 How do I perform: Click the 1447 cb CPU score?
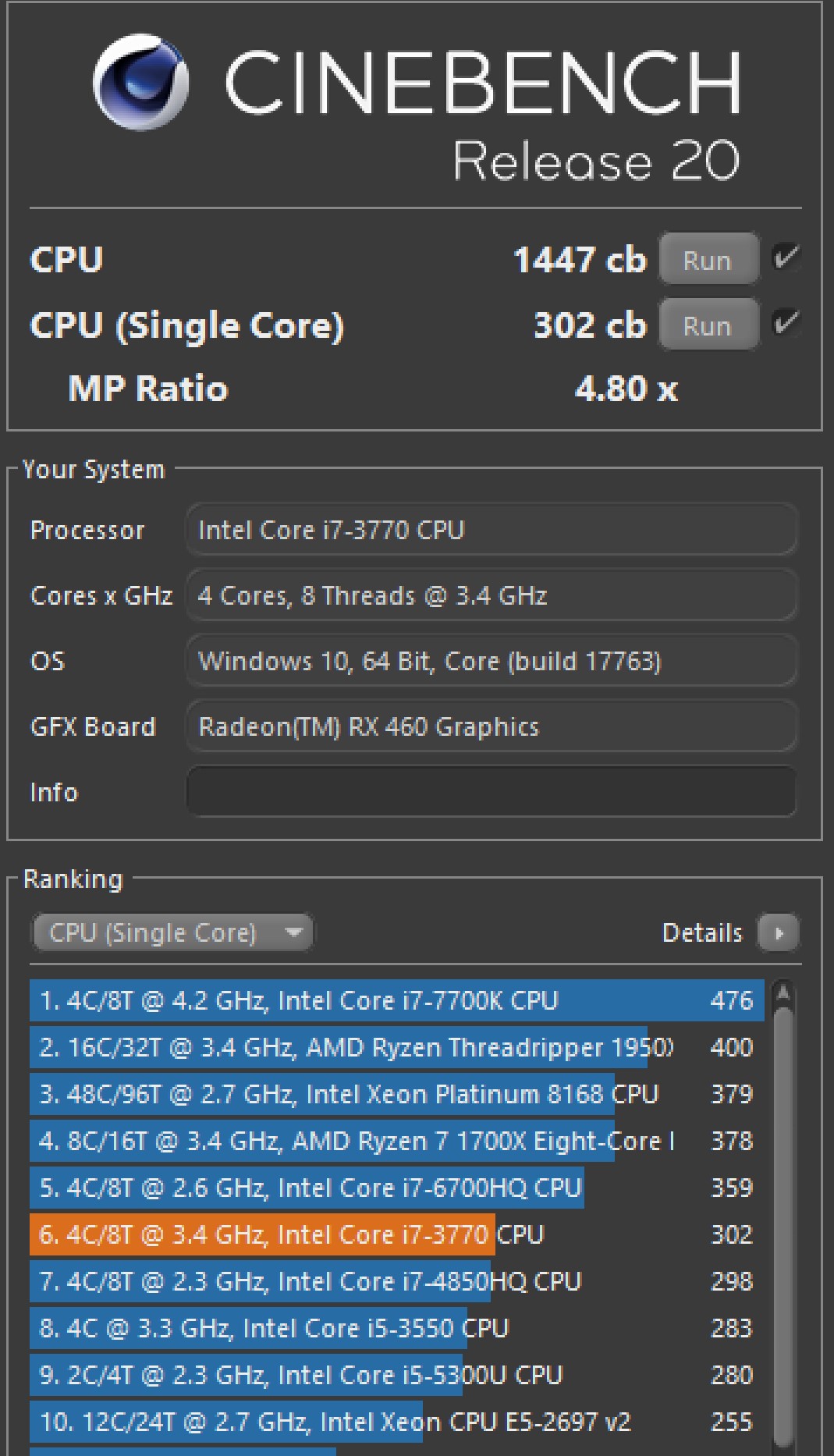tap(580, 260)
